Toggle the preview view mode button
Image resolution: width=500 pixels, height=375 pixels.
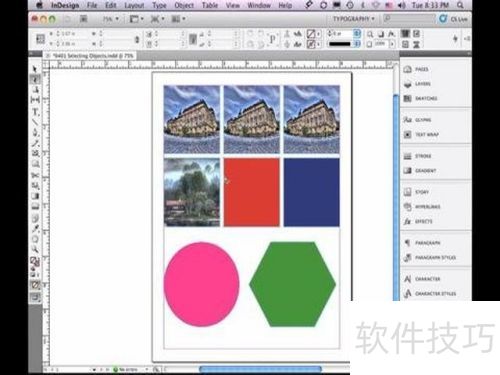[x=35, y=297]
